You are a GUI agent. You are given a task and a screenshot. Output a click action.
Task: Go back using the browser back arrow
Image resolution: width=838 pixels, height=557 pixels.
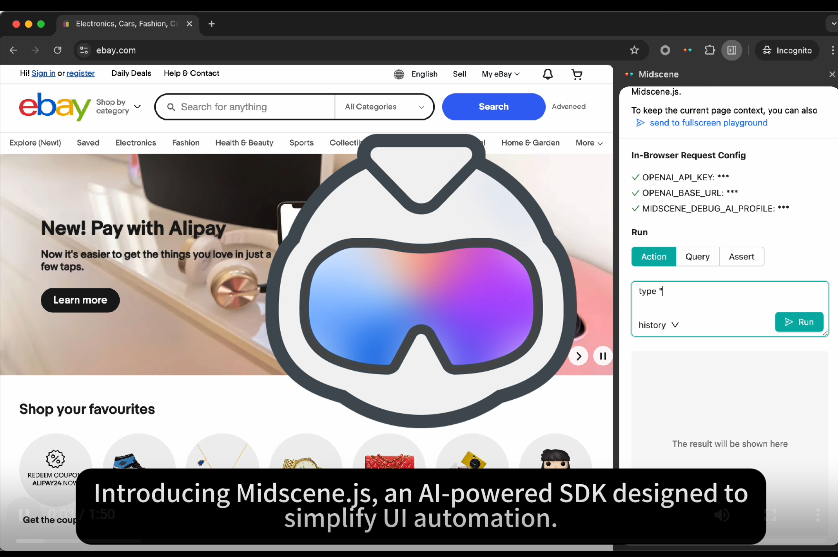tap(13, 50)
